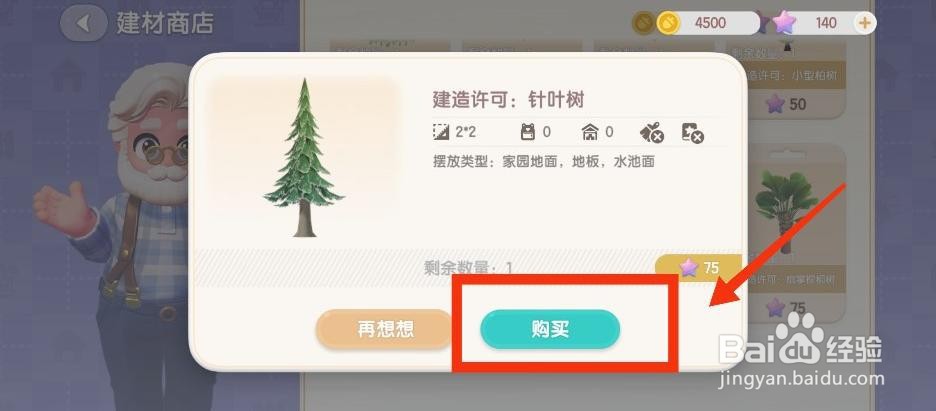Tap the shopkeeper grandpa character
This screenshot has width=936, height=411.
pos(131,239)
